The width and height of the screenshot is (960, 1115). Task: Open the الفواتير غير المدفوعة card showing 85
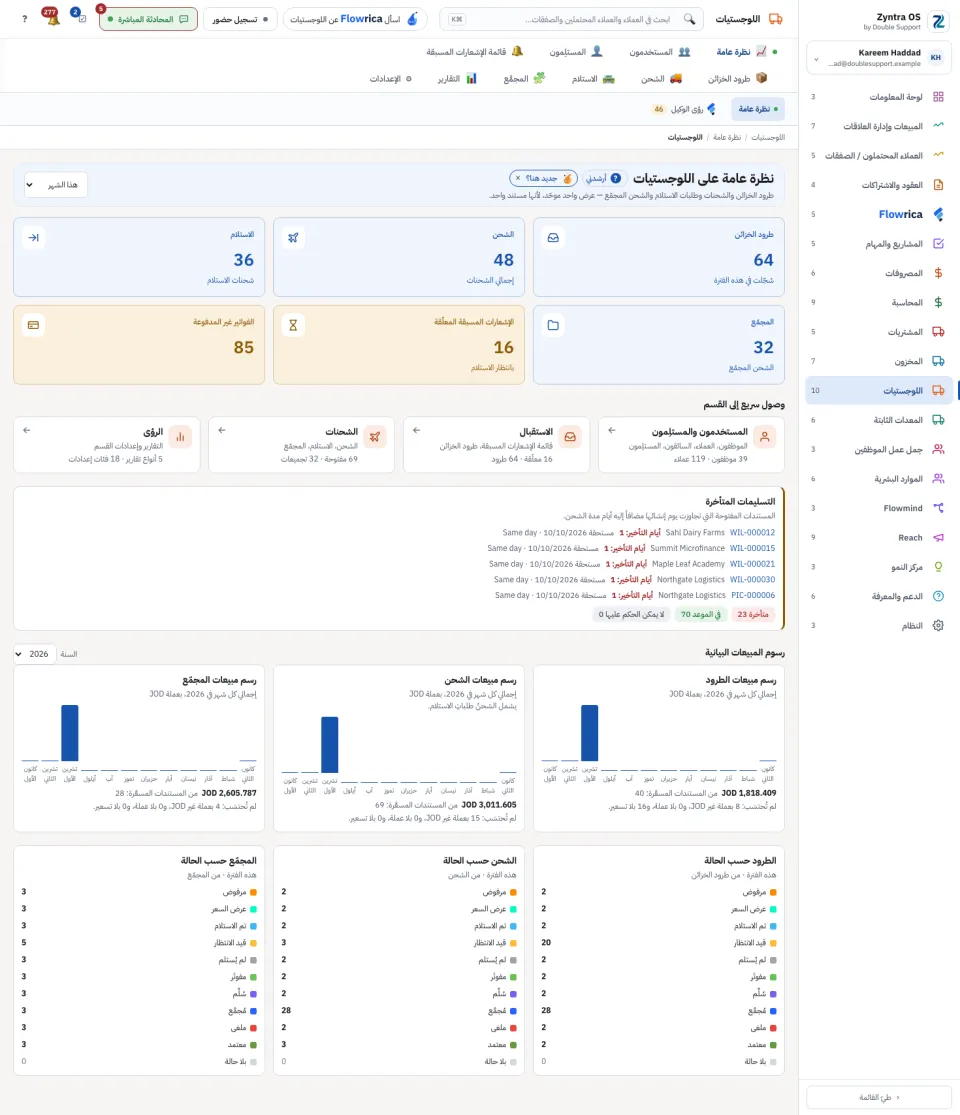(x=139, y=345)
